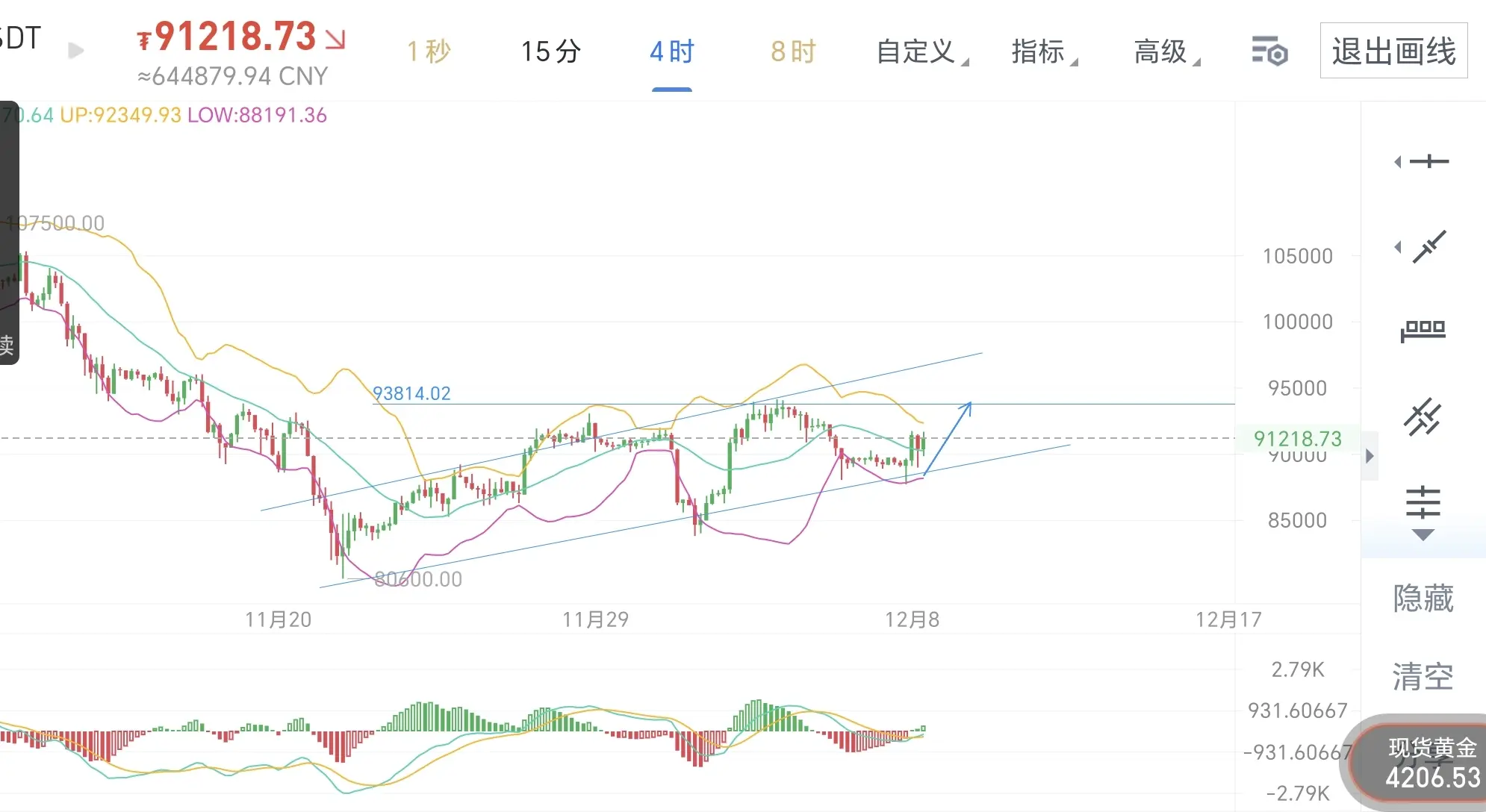Open the 现货黄金 floating price widget
The height and width of the screenshot is (812, 1486).
click(1430, 763)
